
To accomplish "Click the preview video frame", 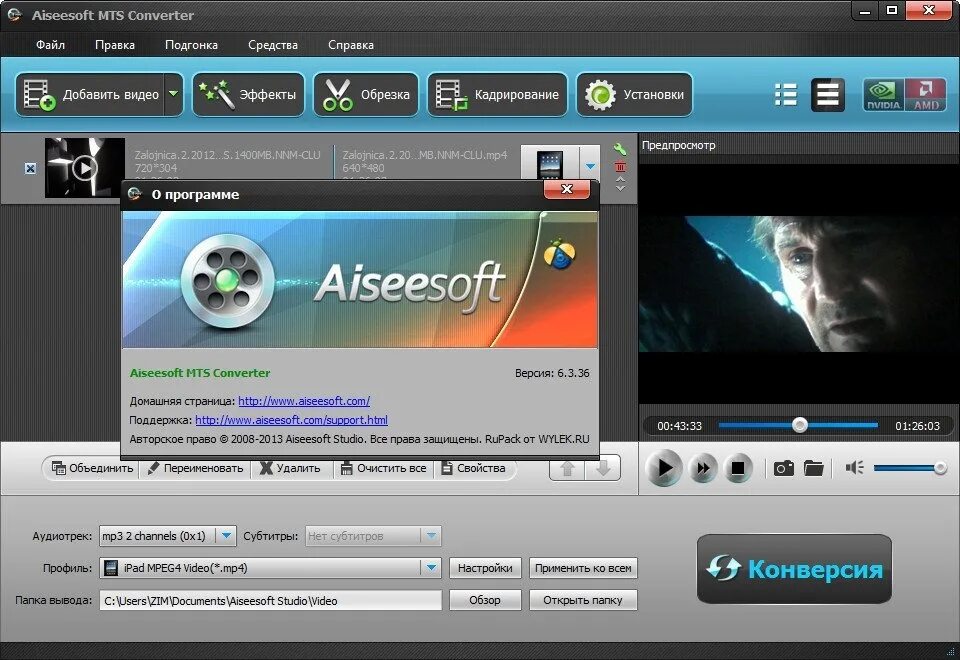I will tap(798, 283).
